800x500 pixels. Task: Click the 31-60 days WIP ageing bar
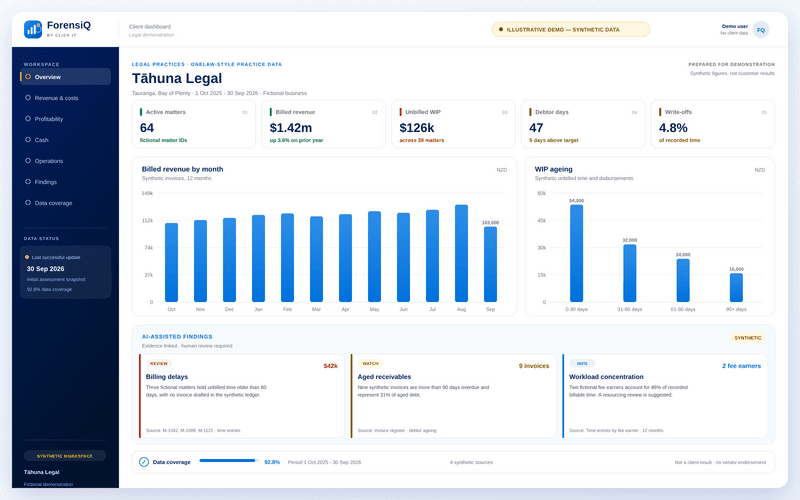pos(630,273)
